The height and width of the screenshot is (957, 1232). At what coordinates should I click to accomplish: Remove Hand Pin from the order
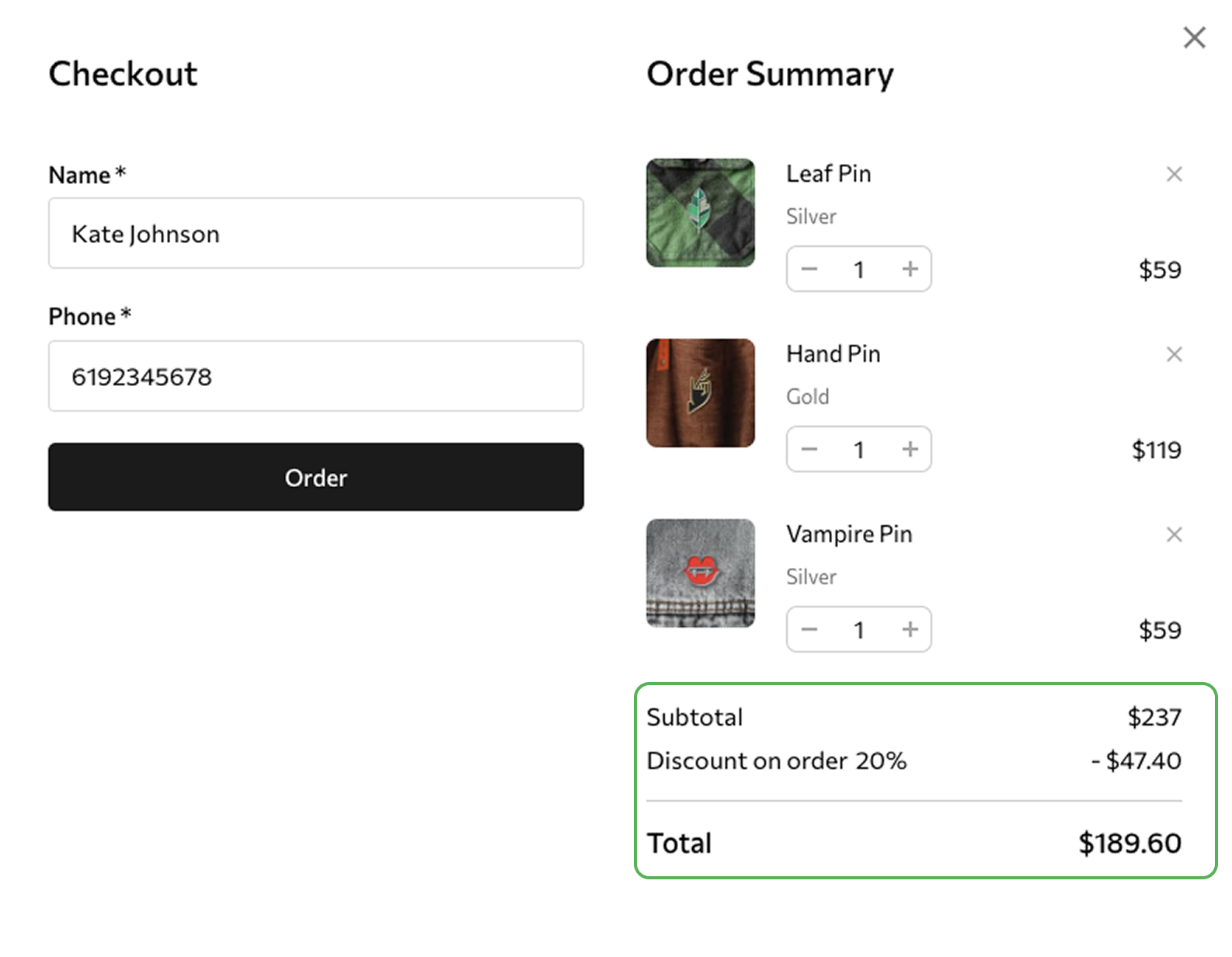(1174, 354)
